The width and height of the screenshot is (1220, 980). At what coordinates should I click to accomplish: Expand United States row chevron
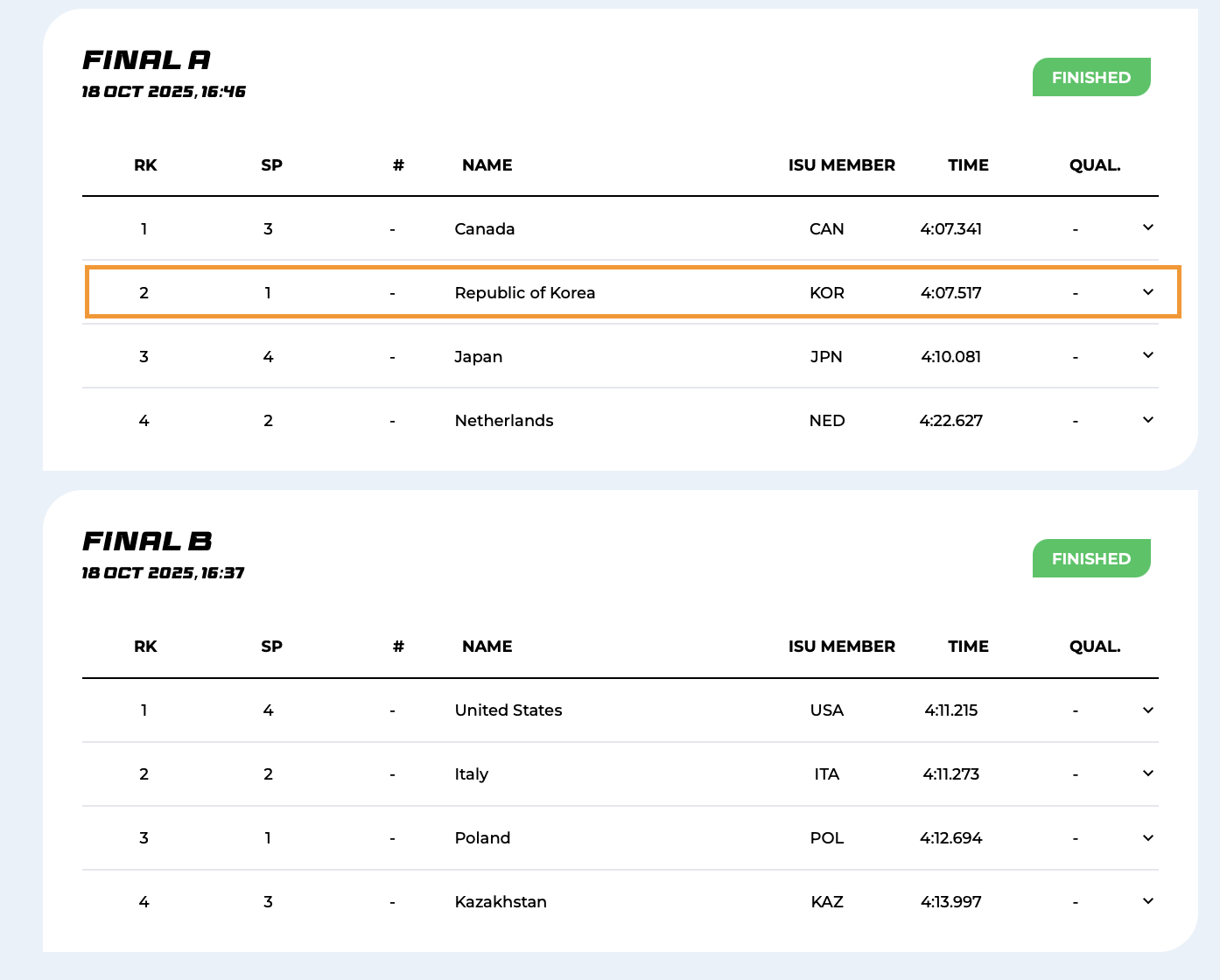pyautogui.click(x=1148, y=710)
